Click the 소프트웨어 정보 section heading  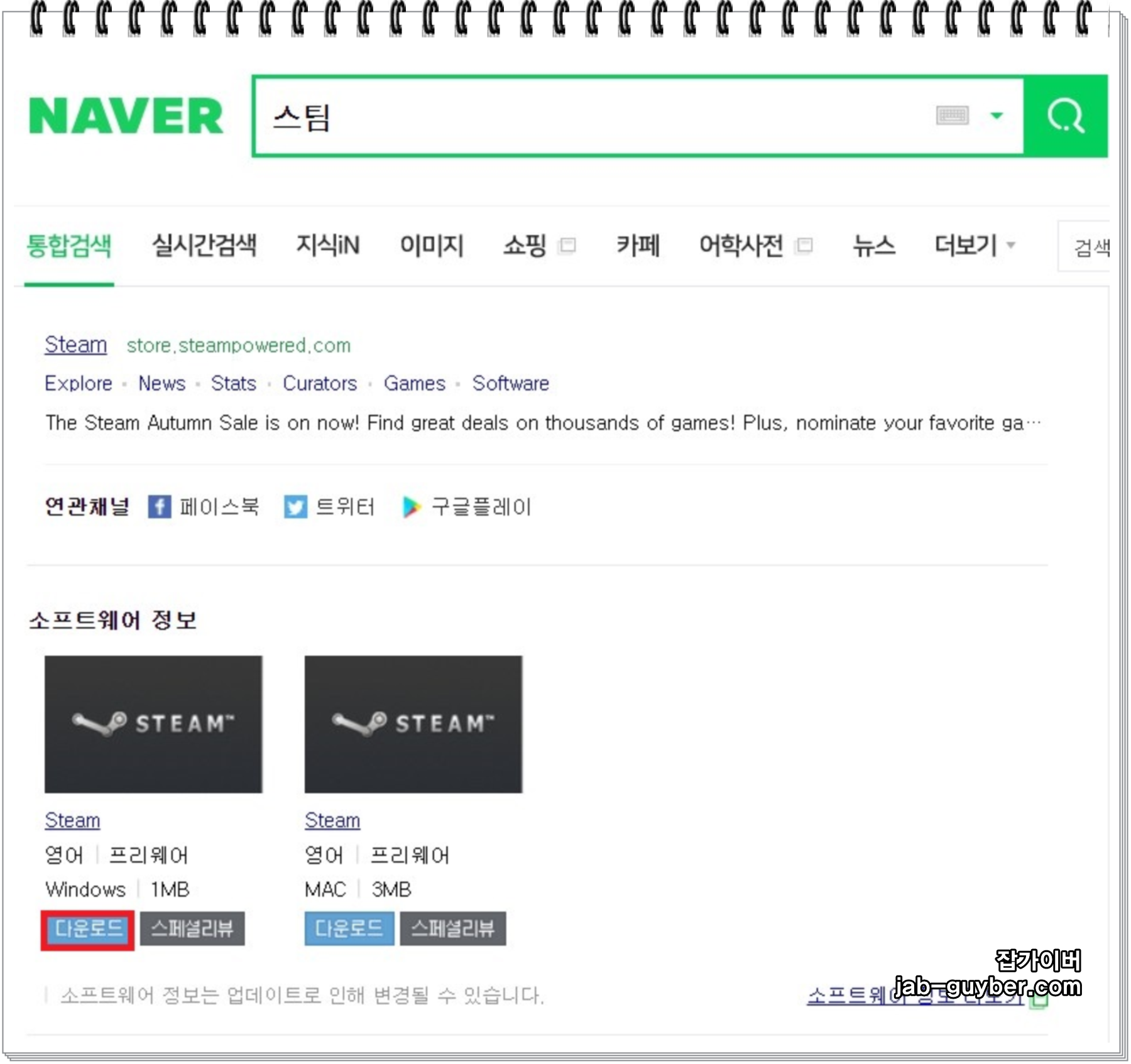(x=113, y=621)
